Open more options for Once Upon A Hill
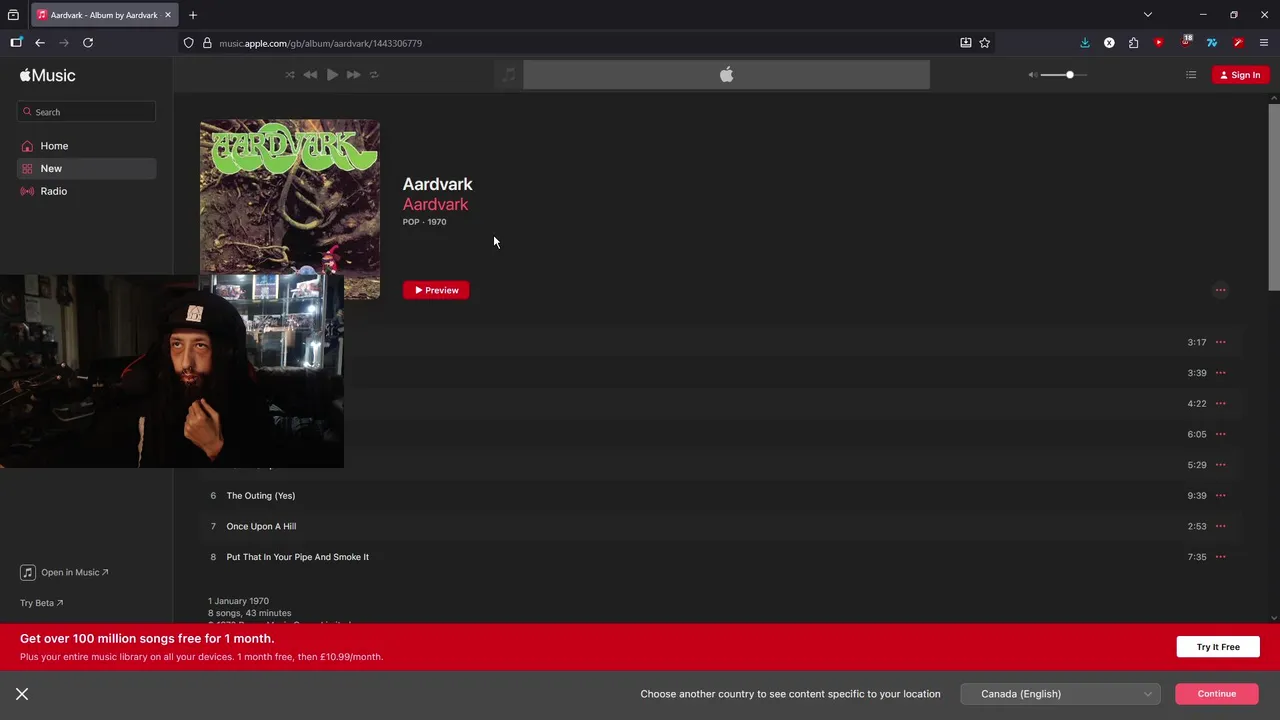1280x720 pixels. (x=1220, y=526)
